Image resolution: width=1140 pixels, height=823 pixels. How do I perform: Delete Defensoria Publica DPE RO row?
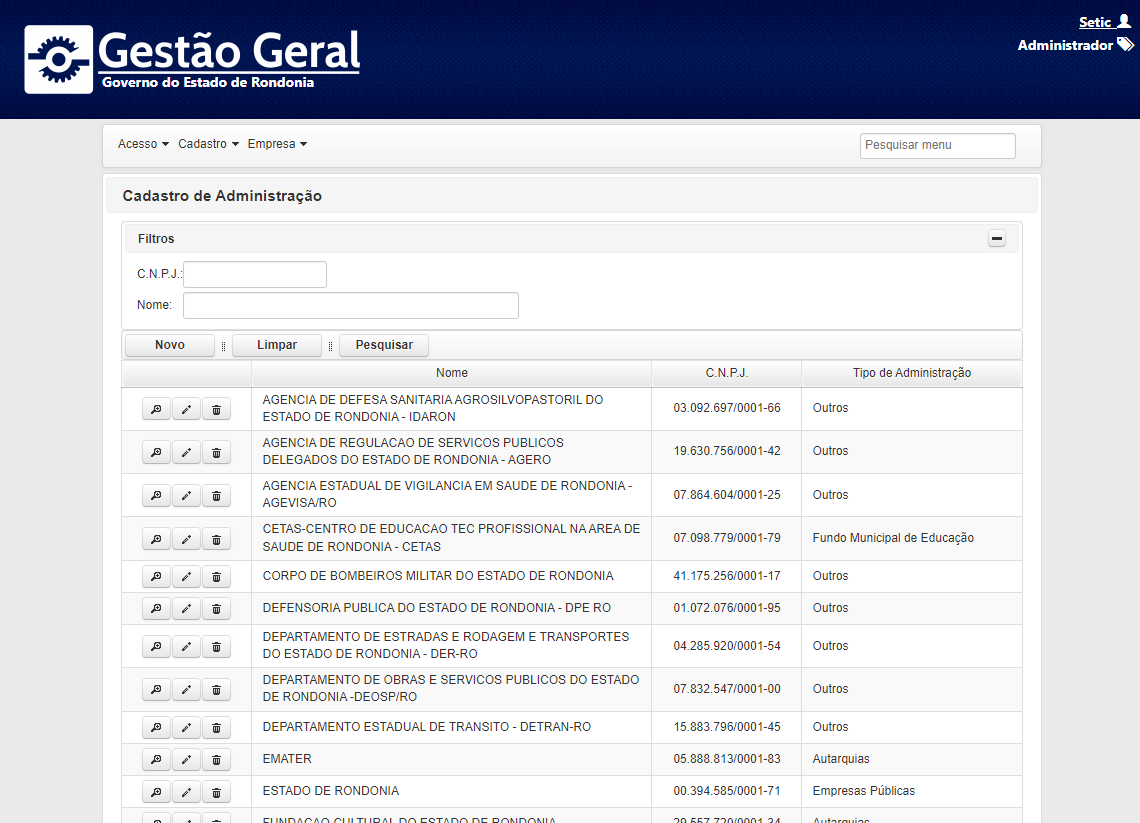pos(216,609)
